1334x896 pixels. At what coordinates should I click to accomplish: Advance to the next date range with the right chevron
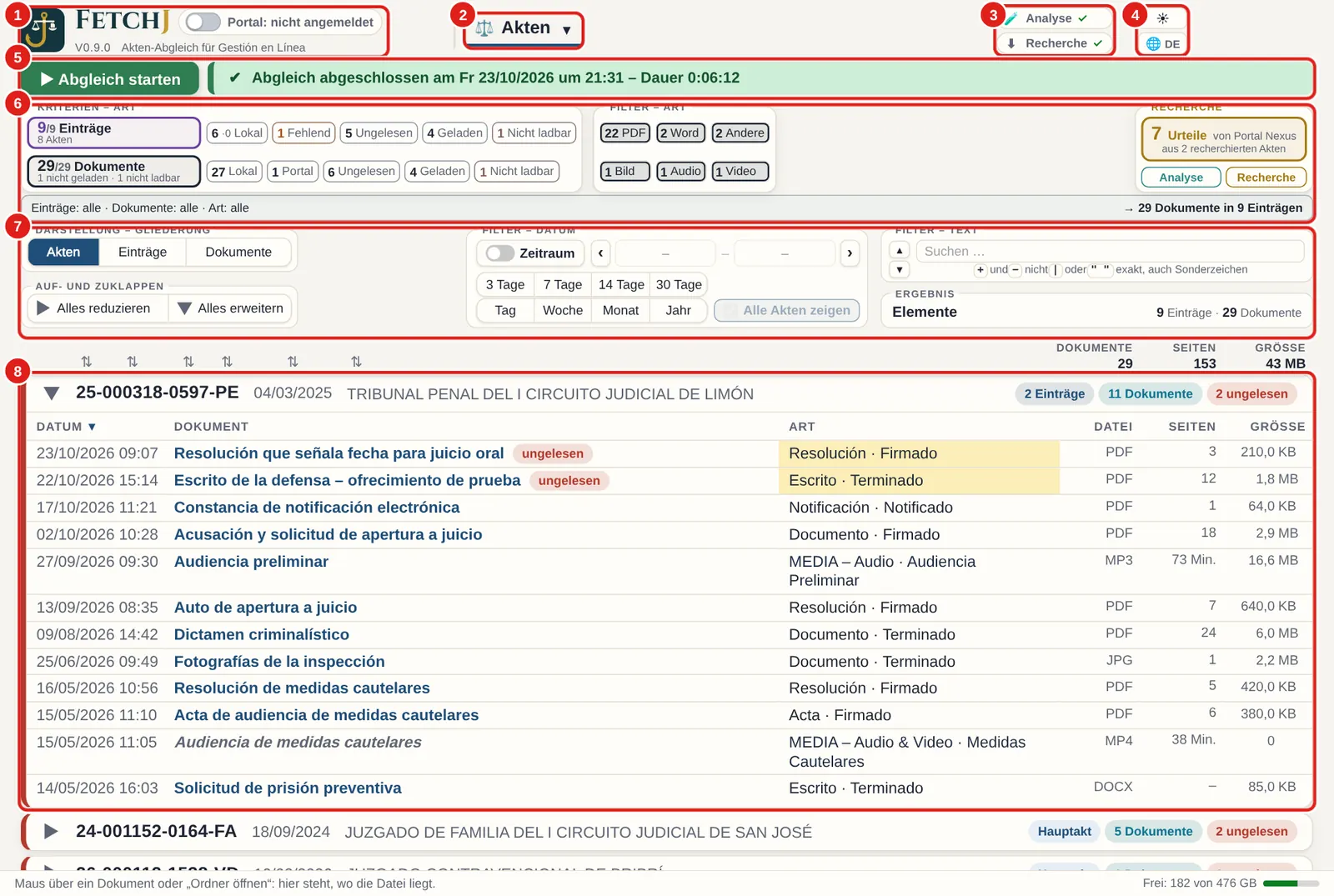tap(849, 253)
